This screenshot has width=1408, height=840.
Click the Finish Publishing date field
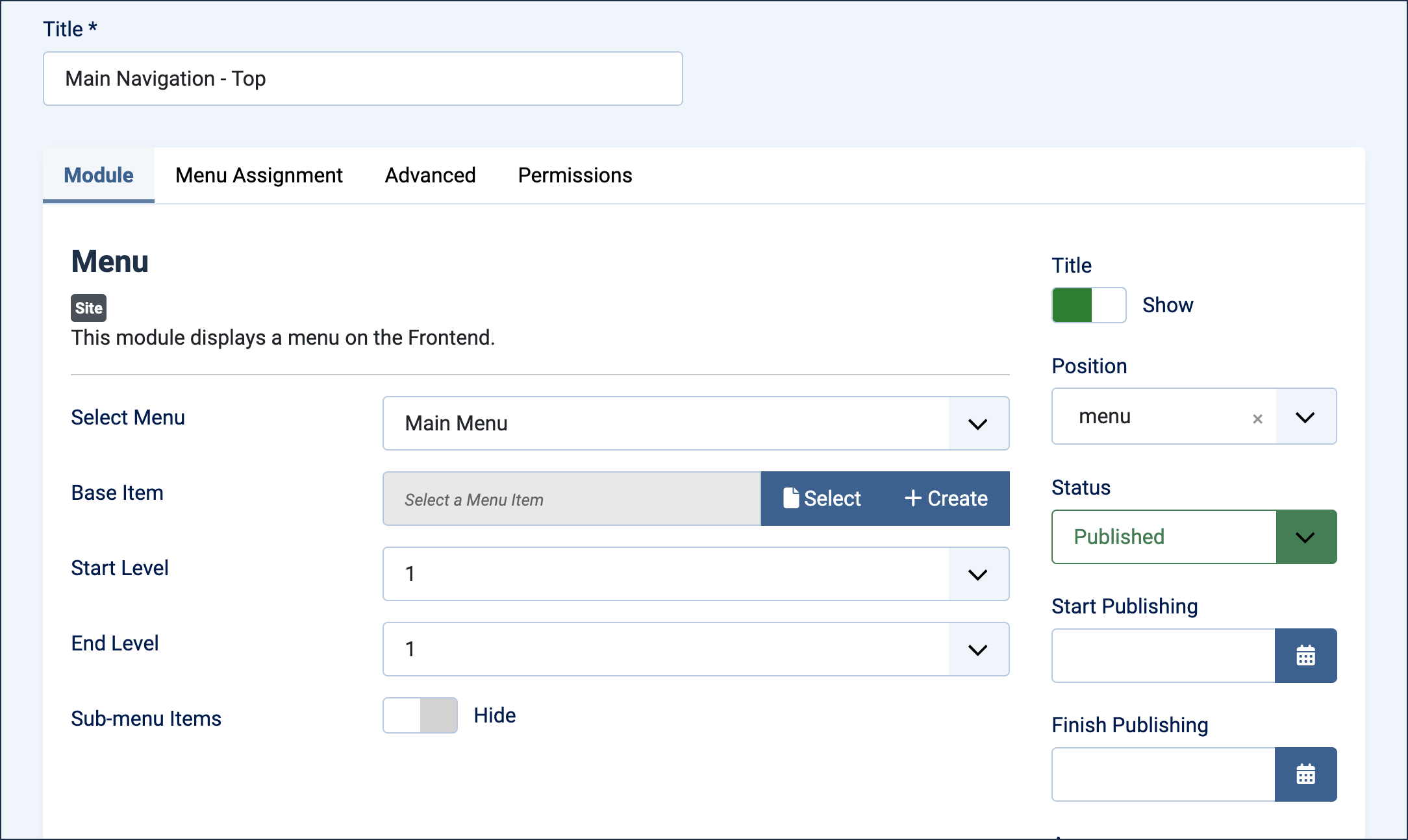point(1163,774)
